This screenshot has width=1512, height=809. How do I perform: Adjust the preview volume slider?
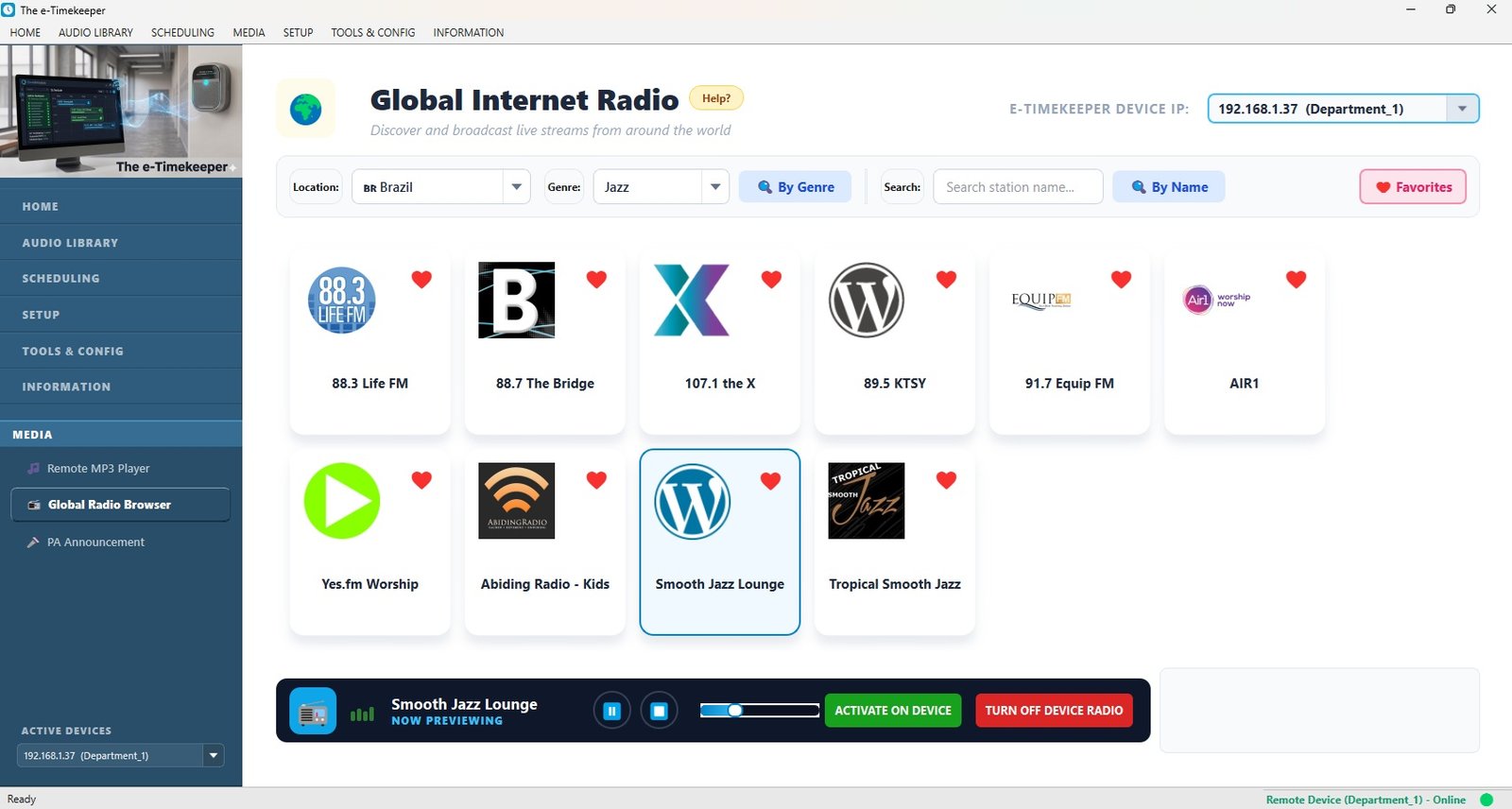coord(760,711)
